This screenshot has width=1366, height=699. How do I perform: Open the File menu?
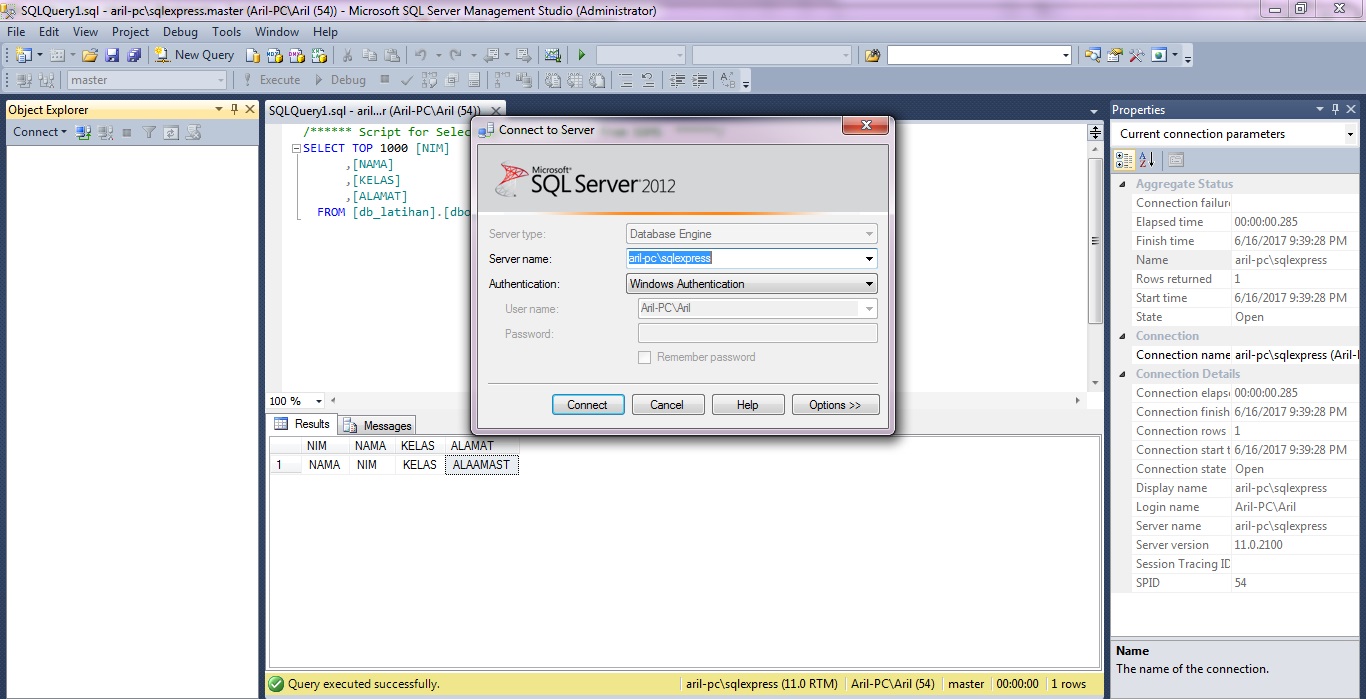tap(16, 32)
